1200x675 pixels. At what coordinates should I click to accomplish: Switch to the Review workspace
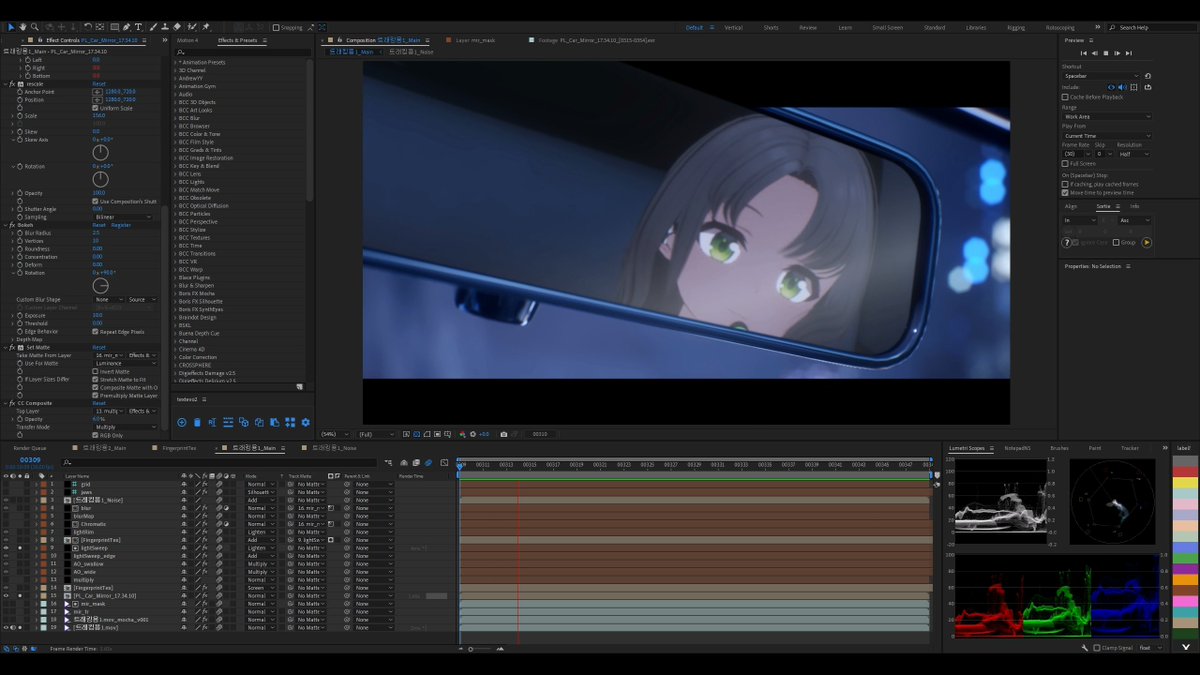pyautogui.click(x=808, y=28)
